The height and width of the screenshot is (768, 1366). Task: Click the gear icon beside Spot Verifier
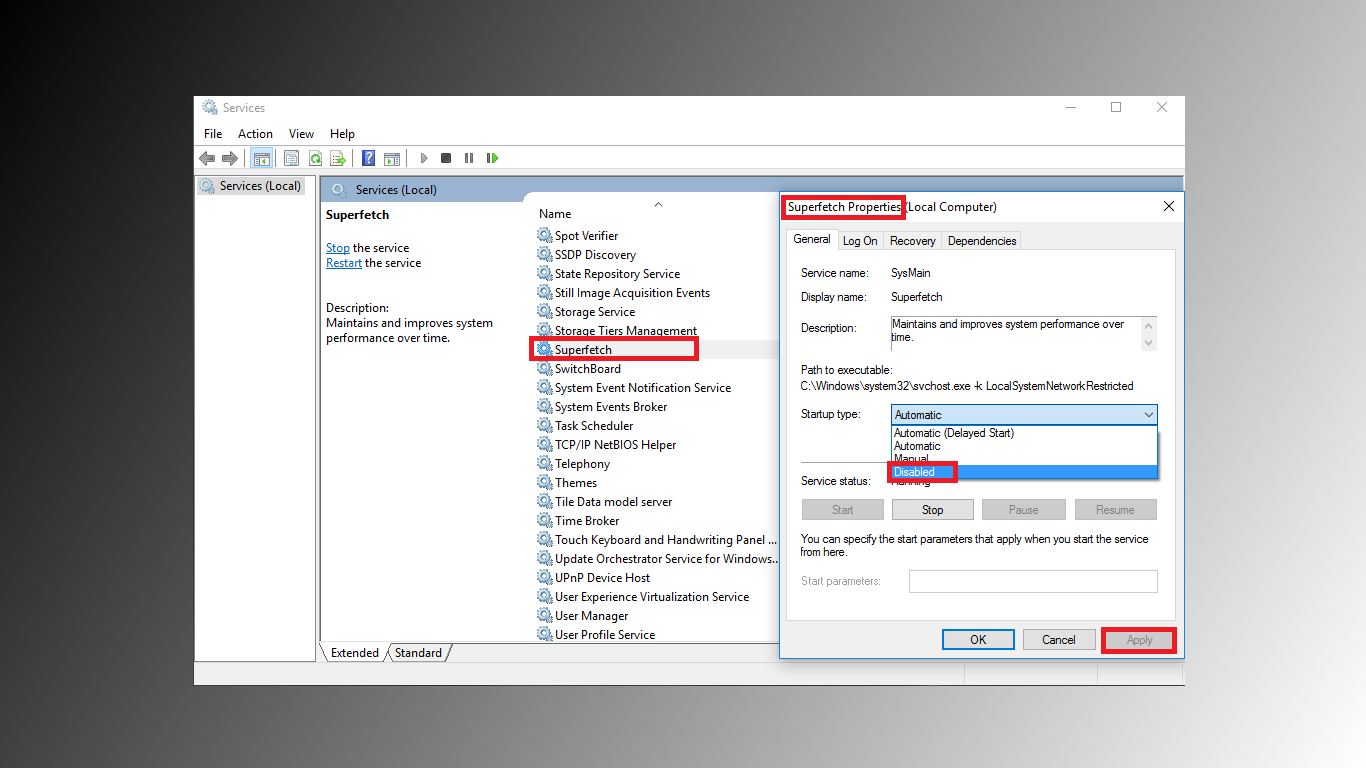(x=544, y=235)
